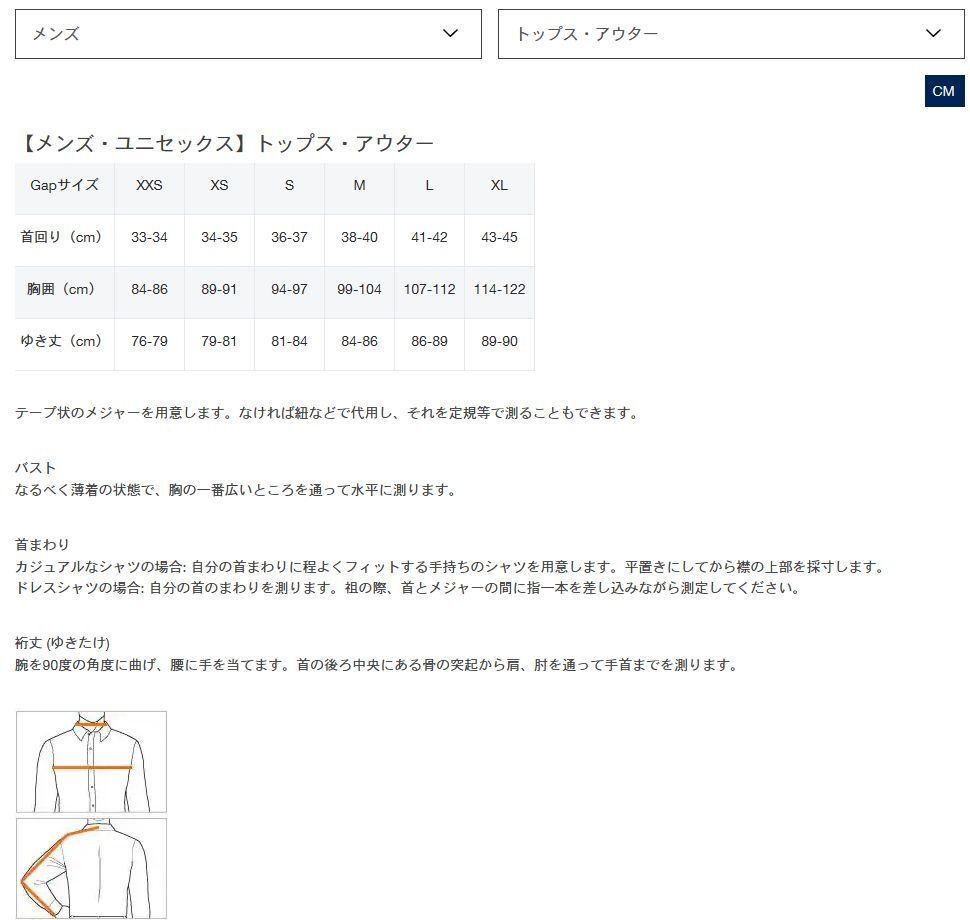970x920 pixels.
Task: Click neck value 43-45
Action: click(x=499, y=237)
